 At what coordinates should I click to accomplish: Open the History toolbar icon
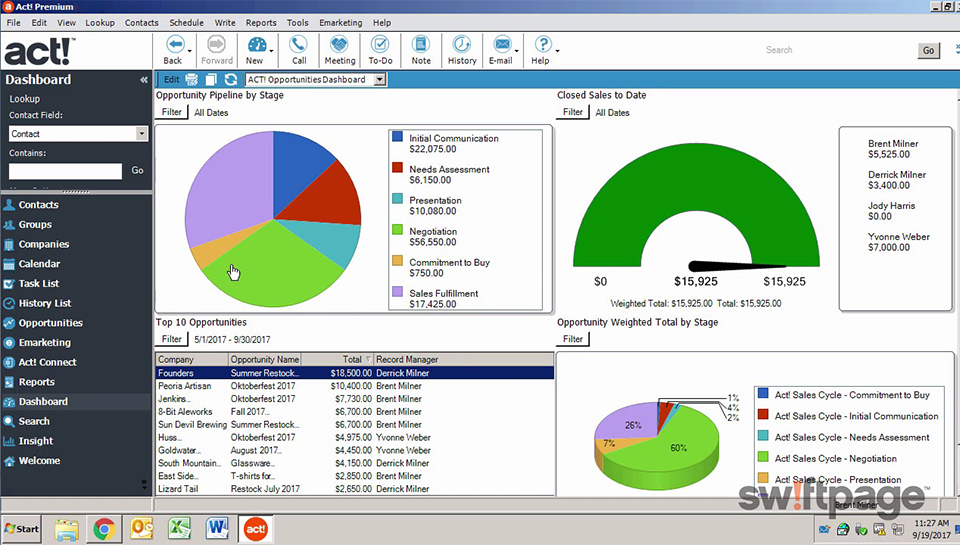462,45
